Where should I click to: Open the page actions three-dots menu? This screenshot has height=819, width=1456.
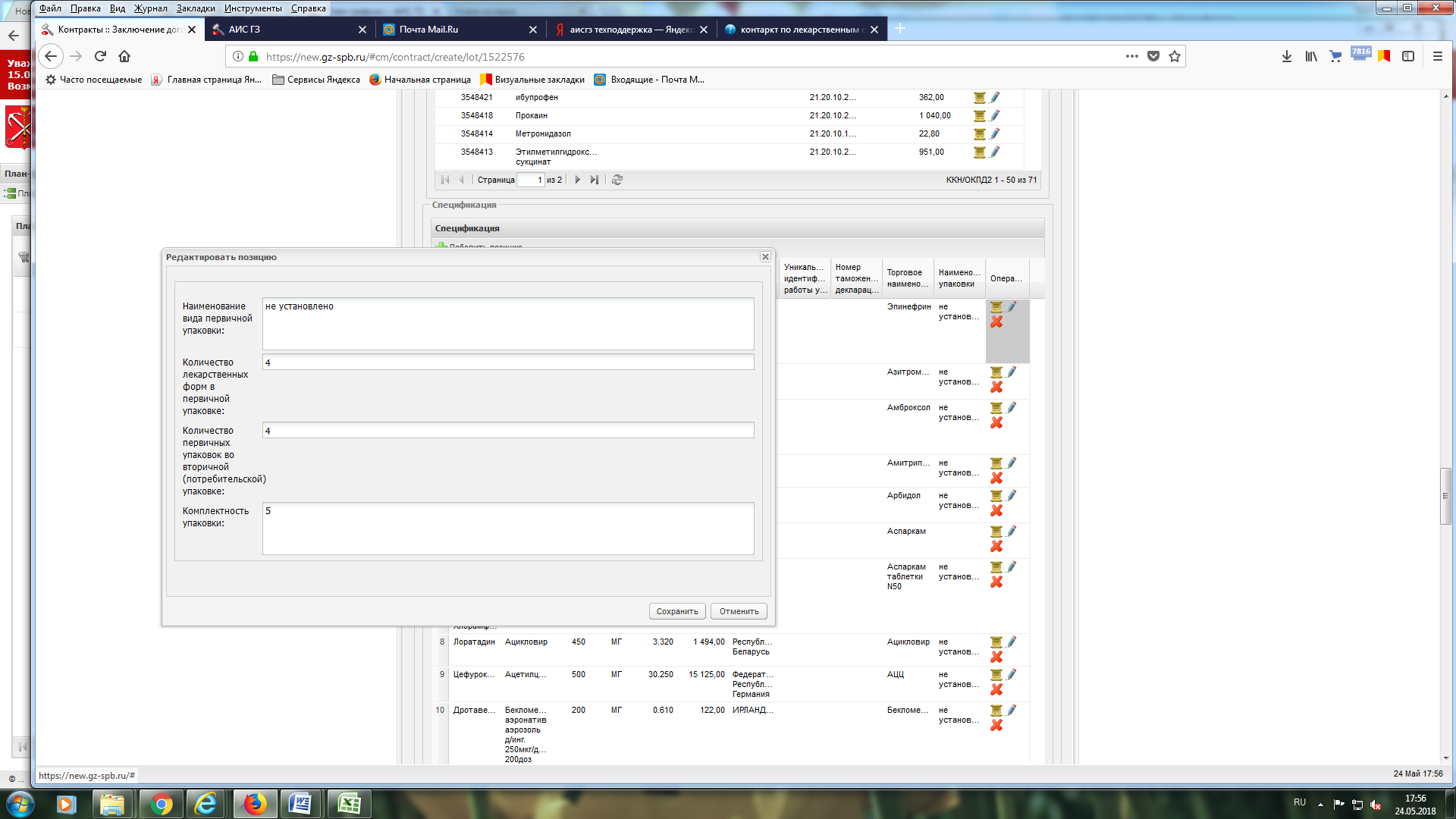tap(1131, 56)
